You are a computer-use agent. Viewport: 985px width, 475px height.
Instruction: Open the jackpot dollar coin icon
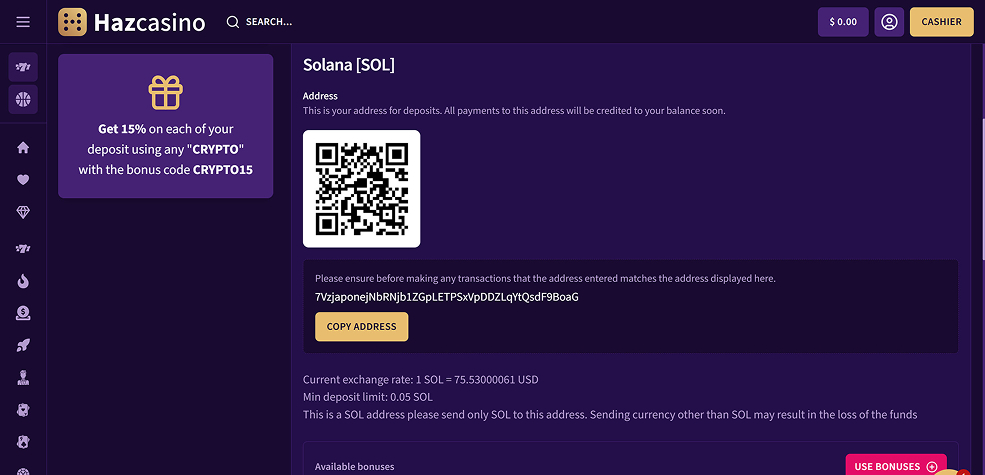[x=23, y=313]
